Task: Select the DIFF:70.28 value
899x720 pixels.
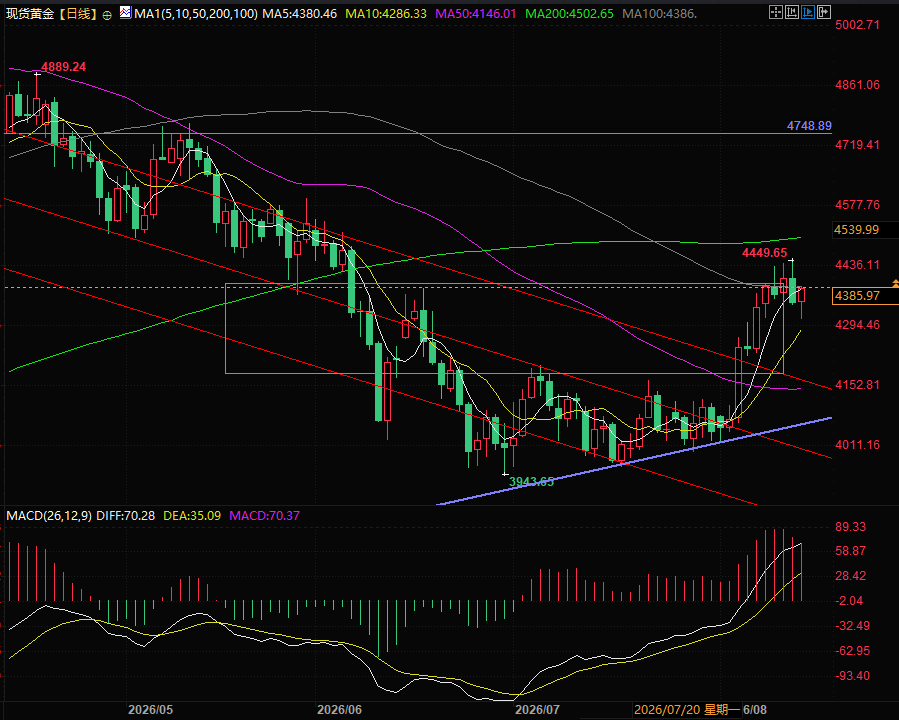Action: pyautogui.click(x=126, y=515)
